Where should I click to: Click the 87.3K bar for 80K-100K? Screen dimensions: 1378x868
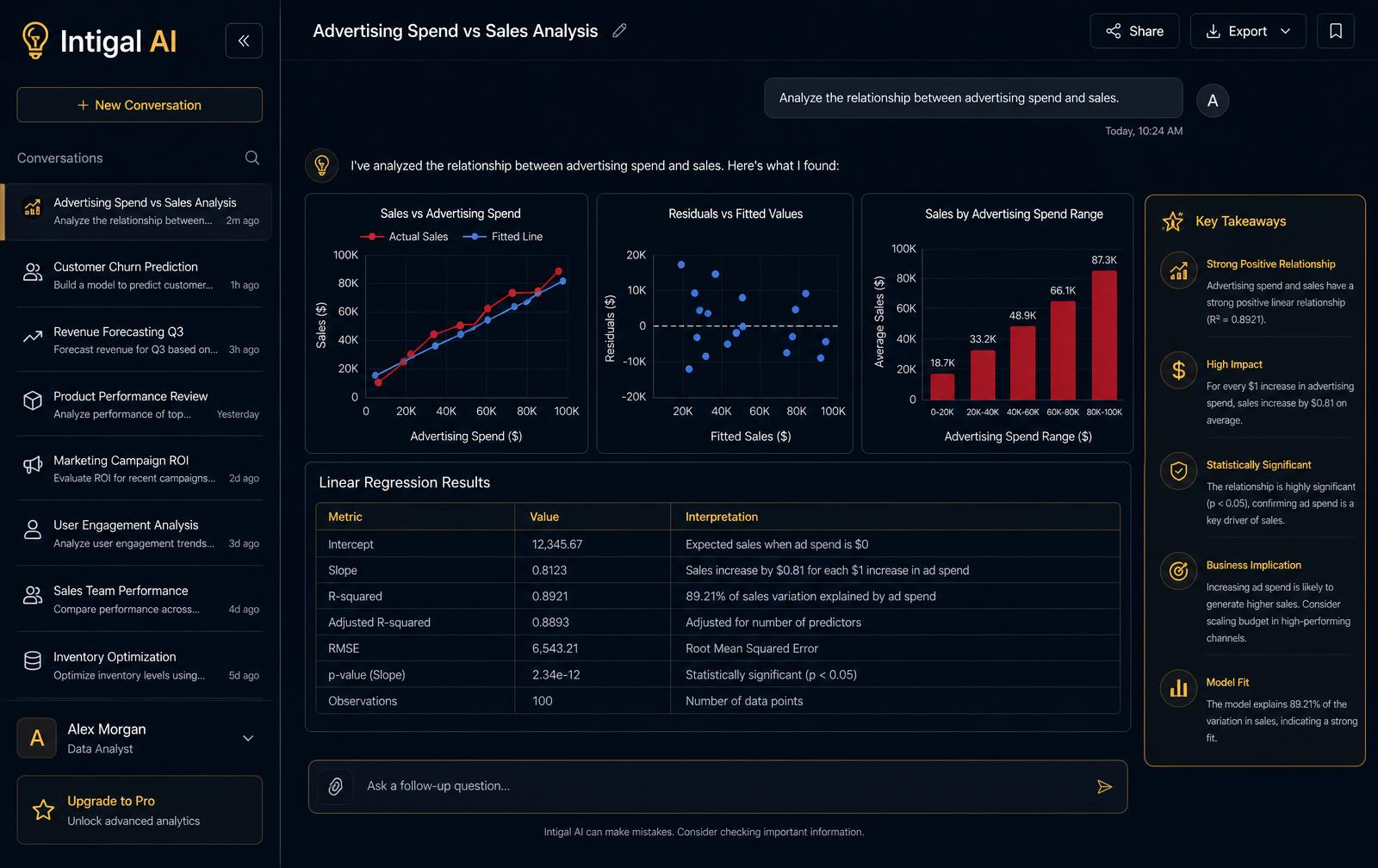[x=1104, y=335]
